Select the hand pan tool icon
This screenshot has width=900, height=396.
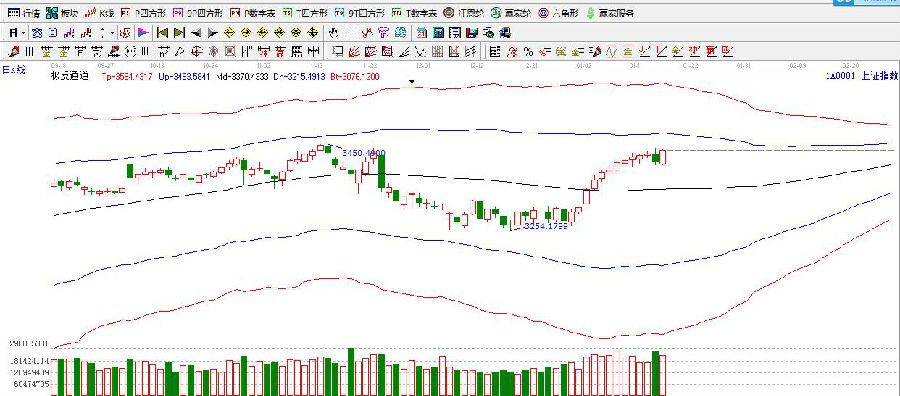pyautogui.click(x=333, y=33)
